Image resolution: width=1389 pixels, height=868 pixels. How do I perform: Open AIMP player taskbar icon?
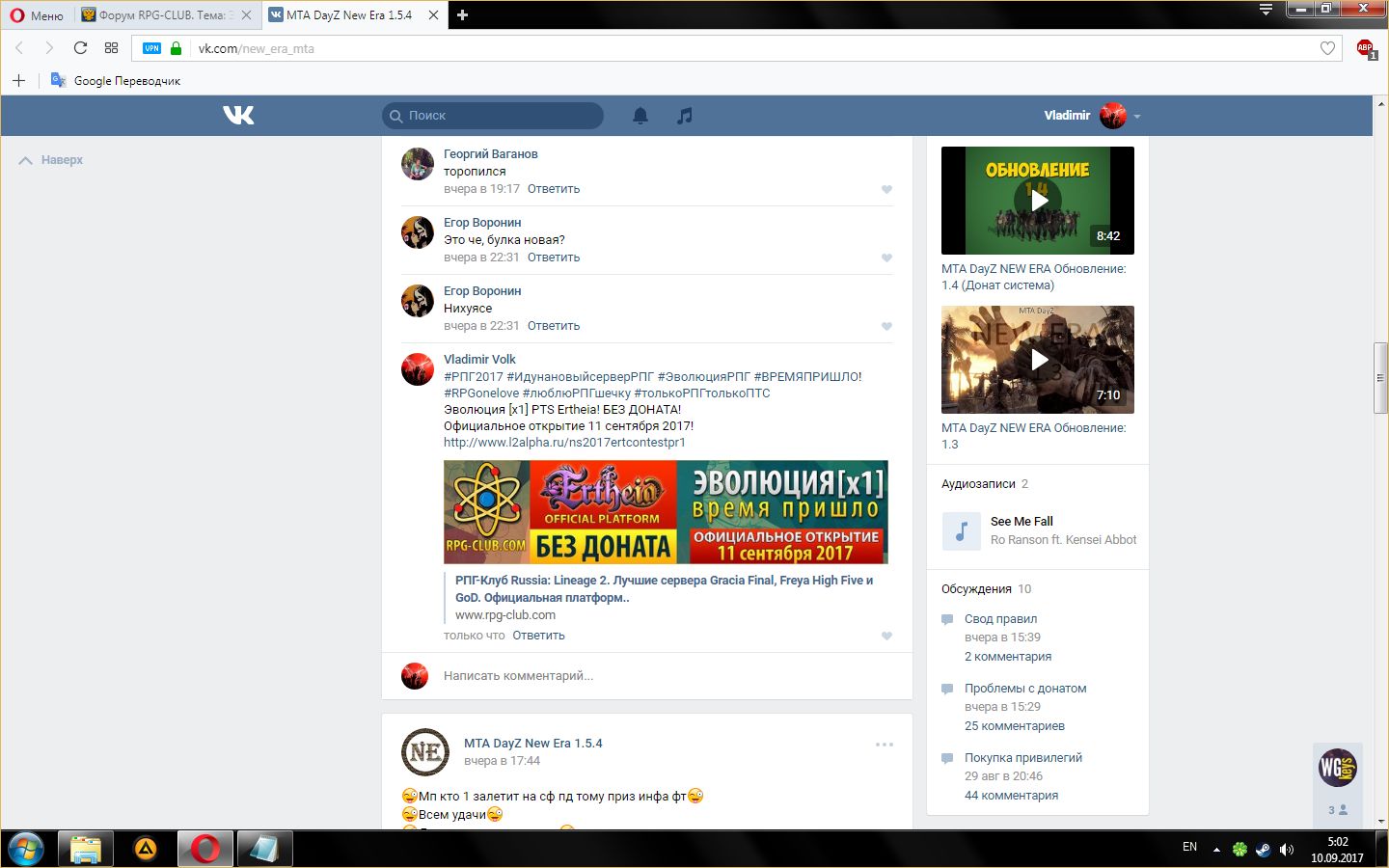tap(146, 849)
